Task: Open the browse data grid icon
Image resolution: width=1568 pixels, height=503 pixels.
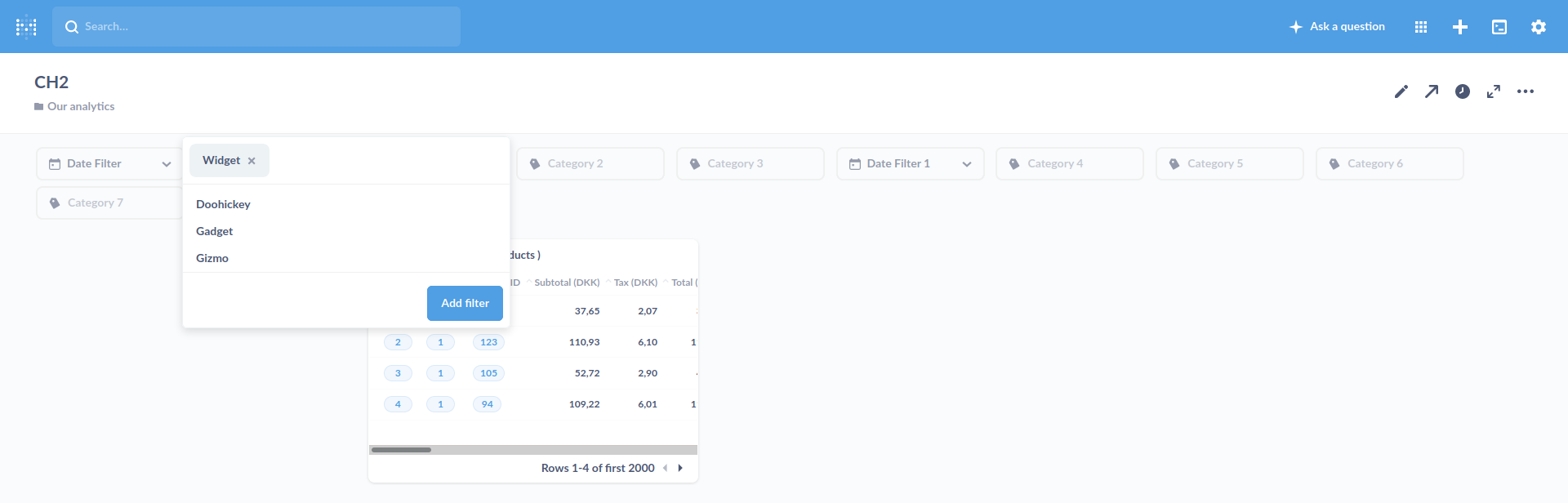Action: click(1421, 27)
